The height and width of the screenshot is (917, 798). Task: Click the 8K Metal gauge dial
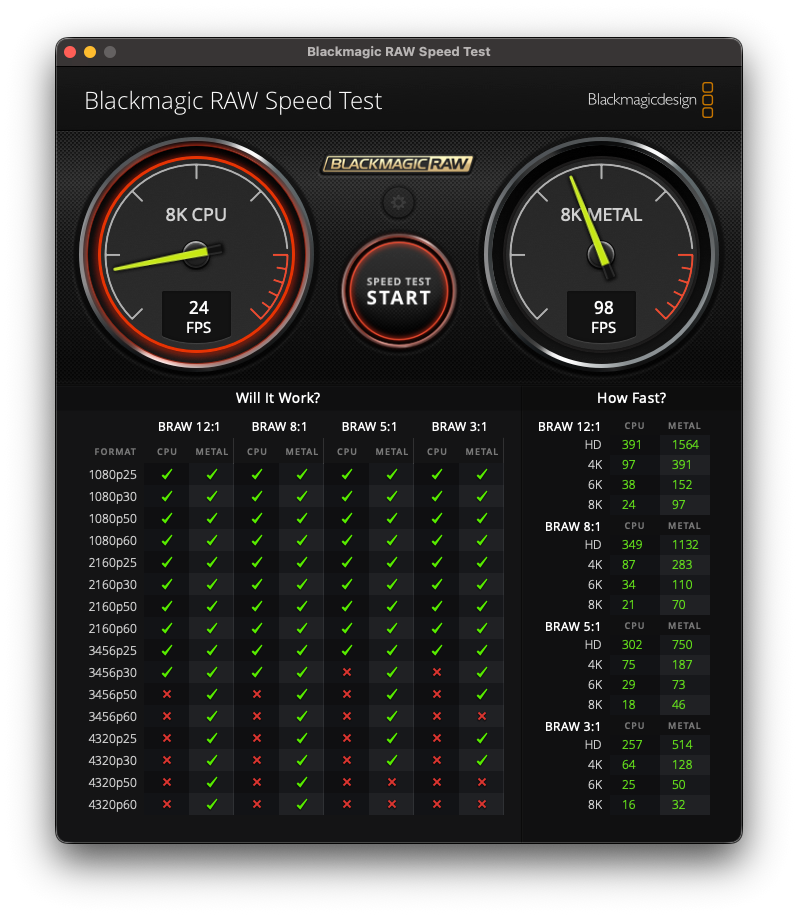601,254
